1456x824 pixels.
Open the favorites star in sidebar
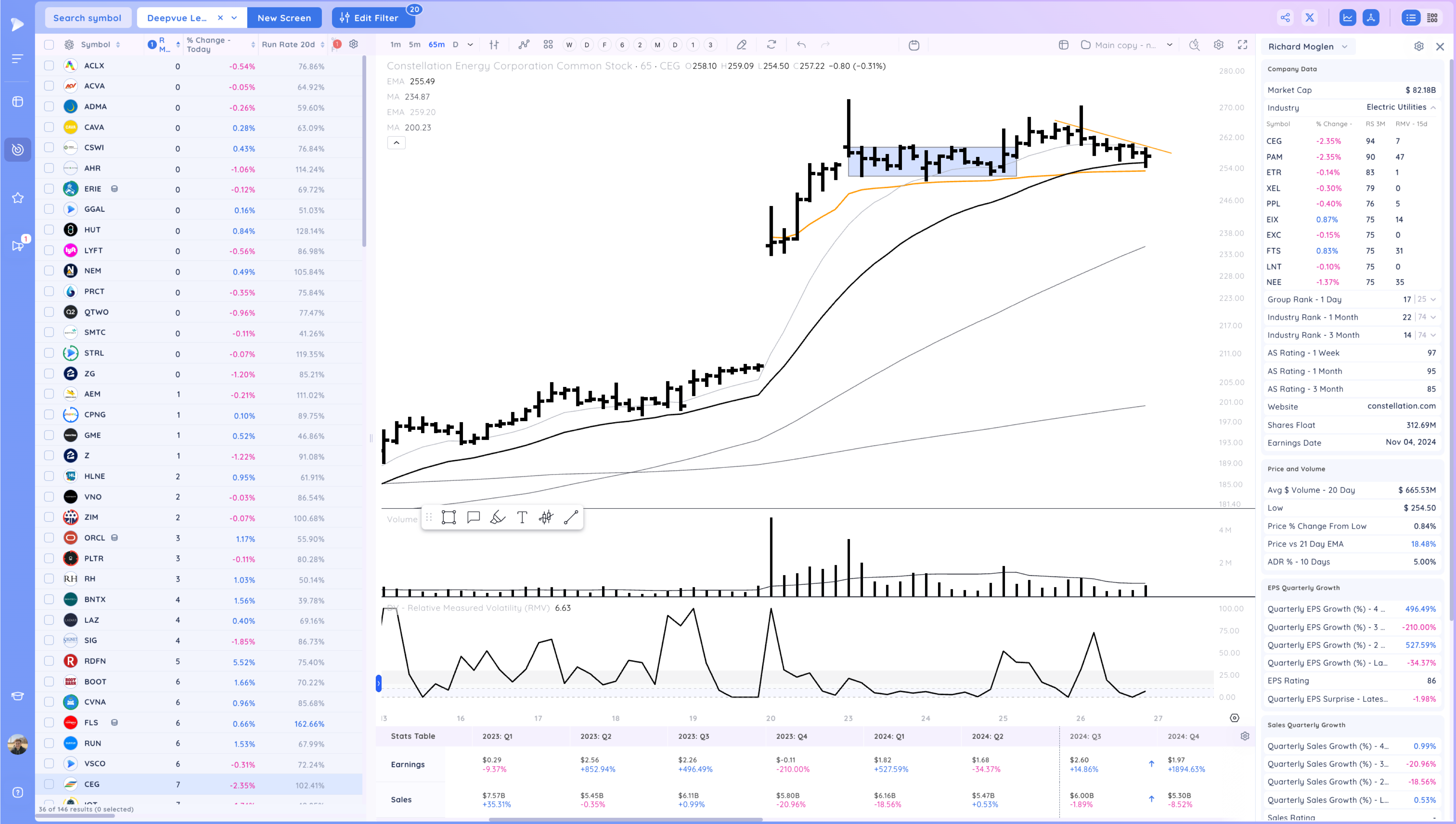point(17,198)
